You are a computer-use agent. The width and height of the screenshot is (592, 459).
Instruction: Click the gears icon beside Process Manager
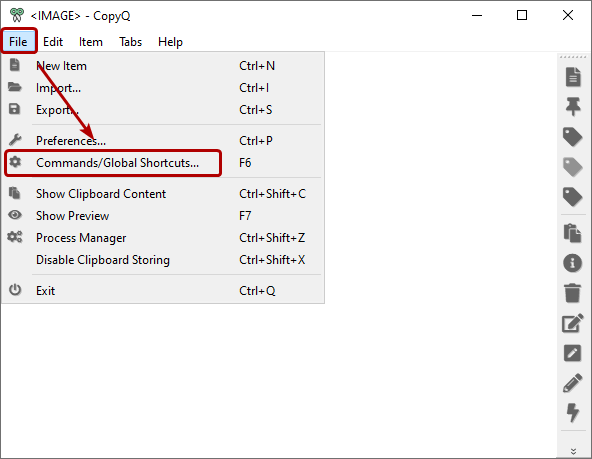point(15,237)
